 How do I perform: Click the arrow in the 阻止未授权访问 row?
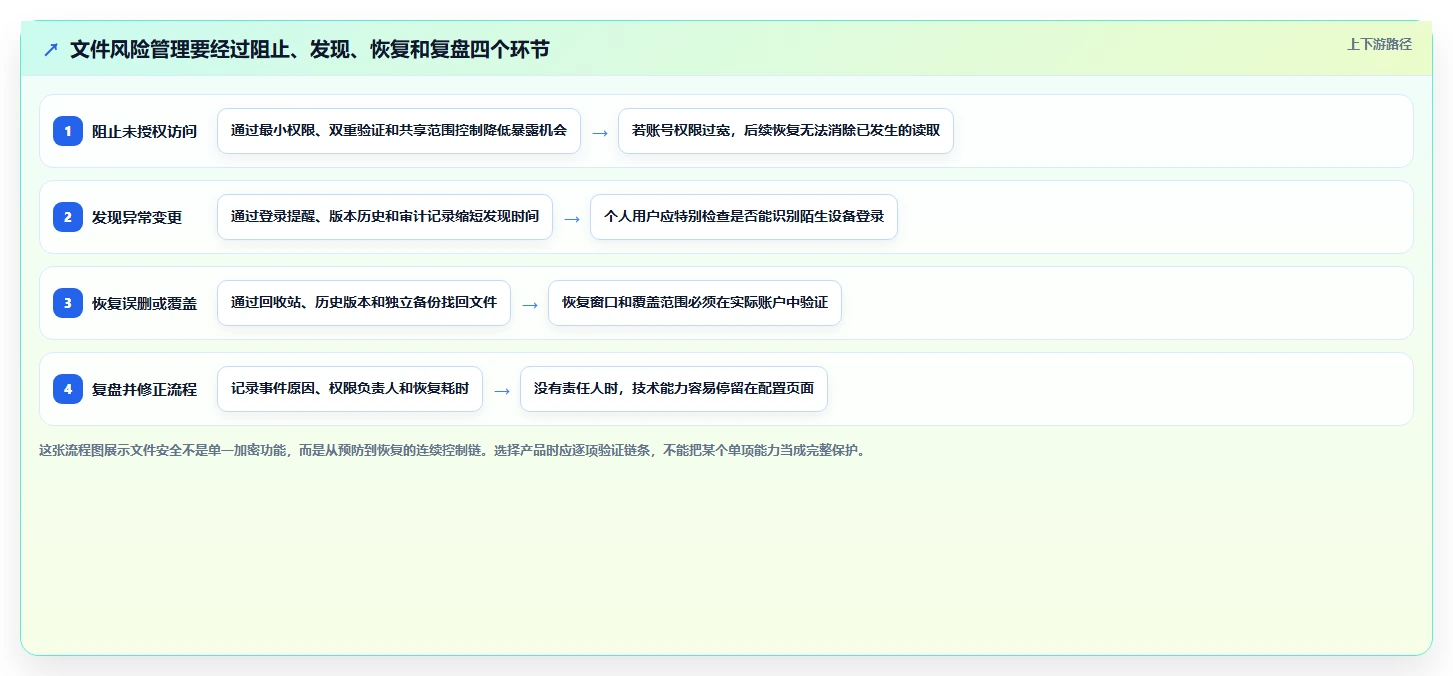(600, 132)
